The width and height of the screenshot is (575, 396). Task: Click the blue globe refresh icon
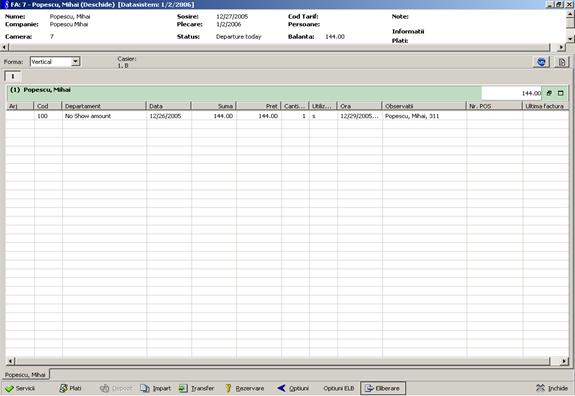[541, 62]
